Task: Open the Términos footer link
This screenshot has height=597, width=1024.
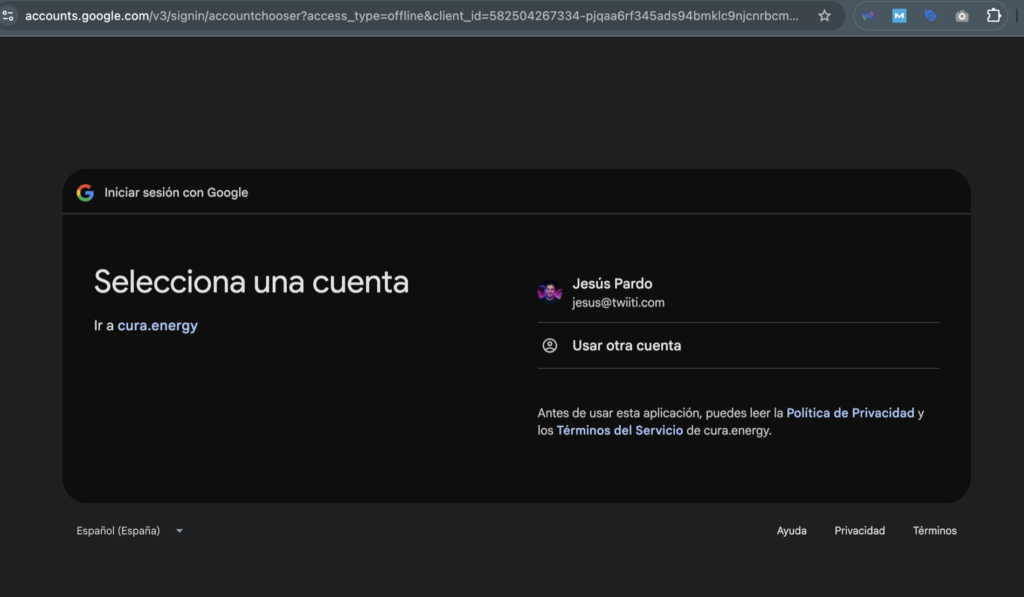Action: [x=935, y=530]
